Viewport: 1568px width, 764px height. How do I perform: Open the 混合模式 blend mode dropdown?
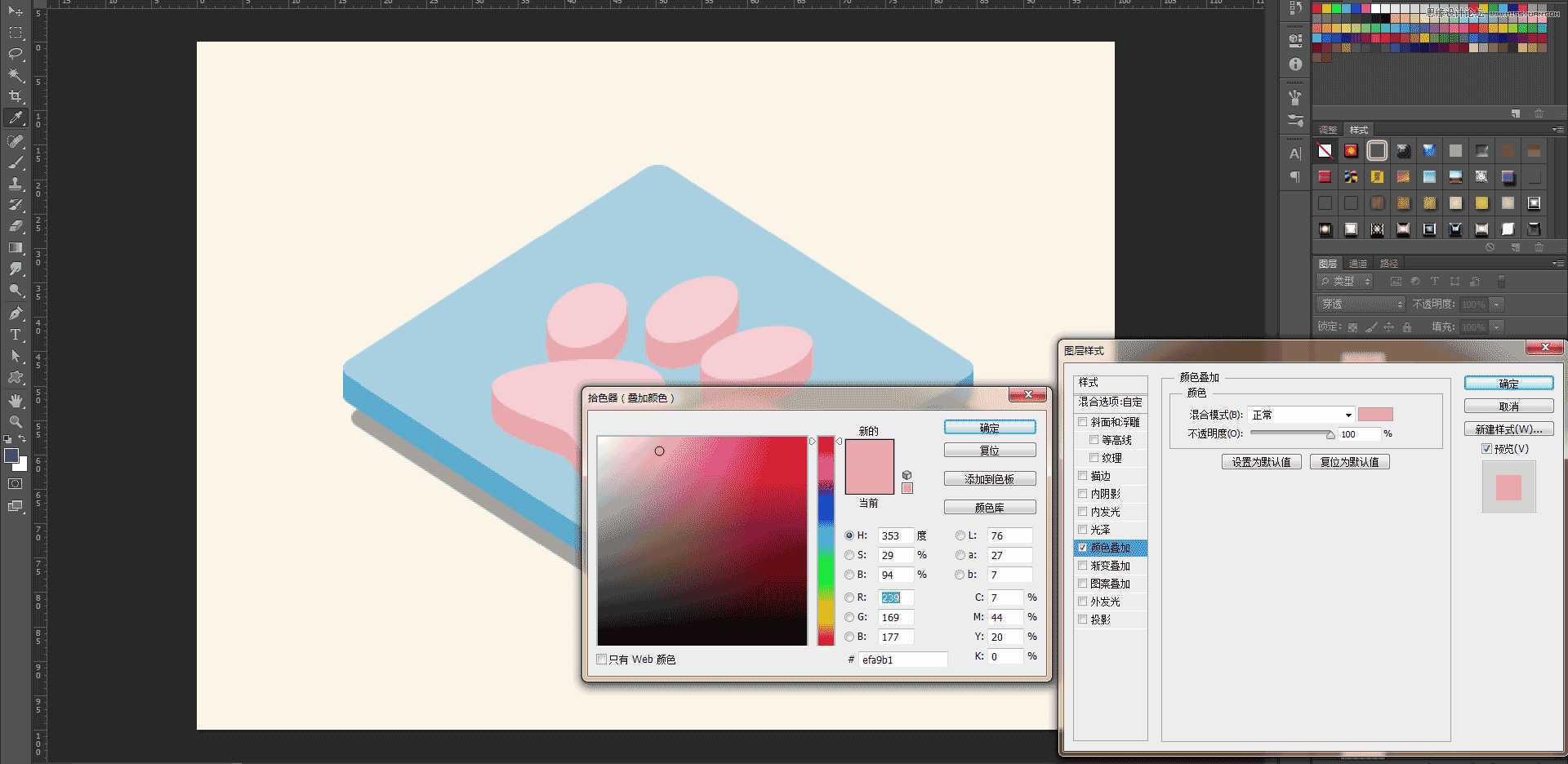coord(1300,414)
